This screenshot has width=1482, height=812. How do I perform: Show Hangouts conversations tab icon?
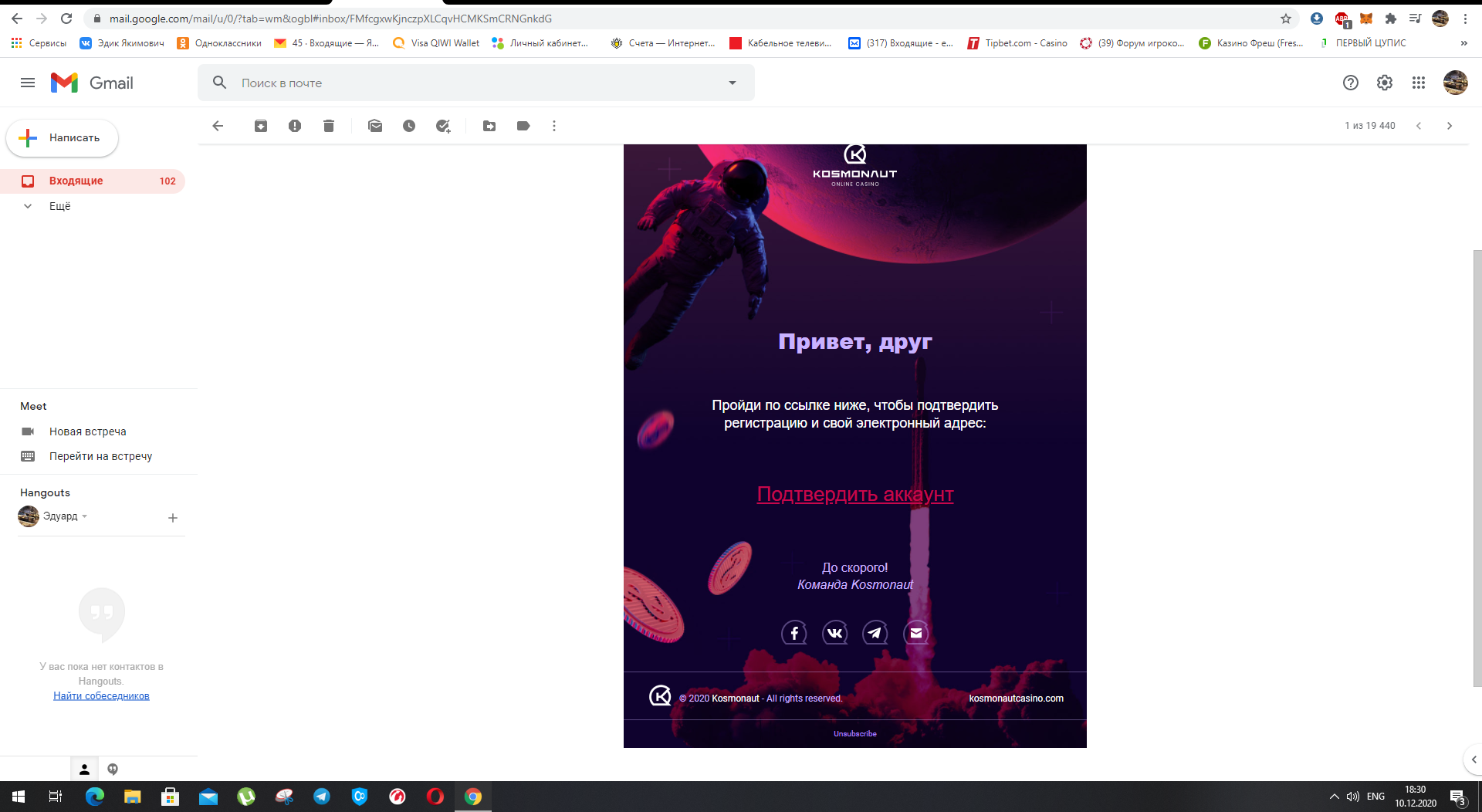[x=113, y=770]
